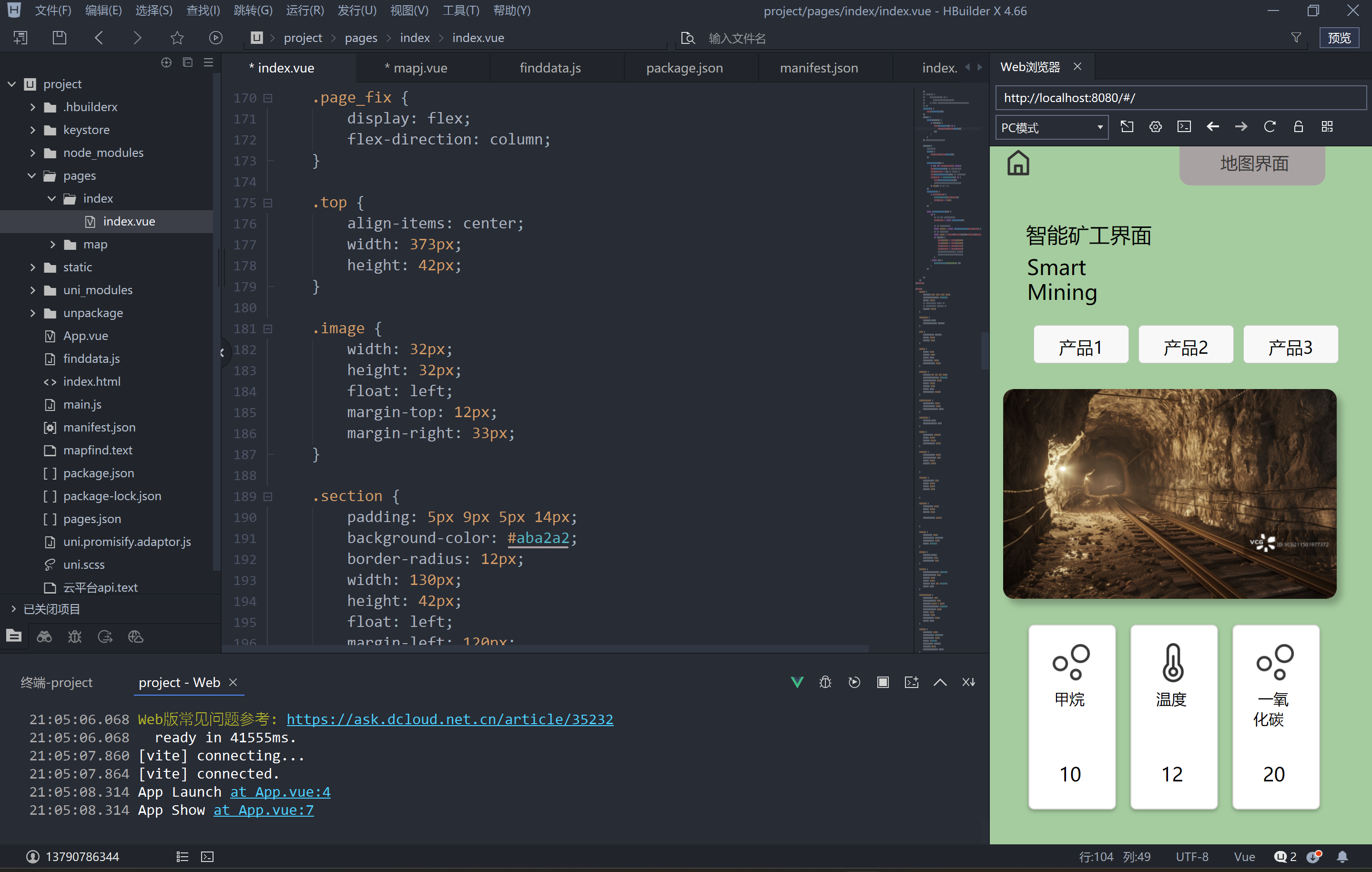Viewport: 1372px width, 872px height.
Task: Go back with the left chevron toolbar icon
Action: pos(99,38)
